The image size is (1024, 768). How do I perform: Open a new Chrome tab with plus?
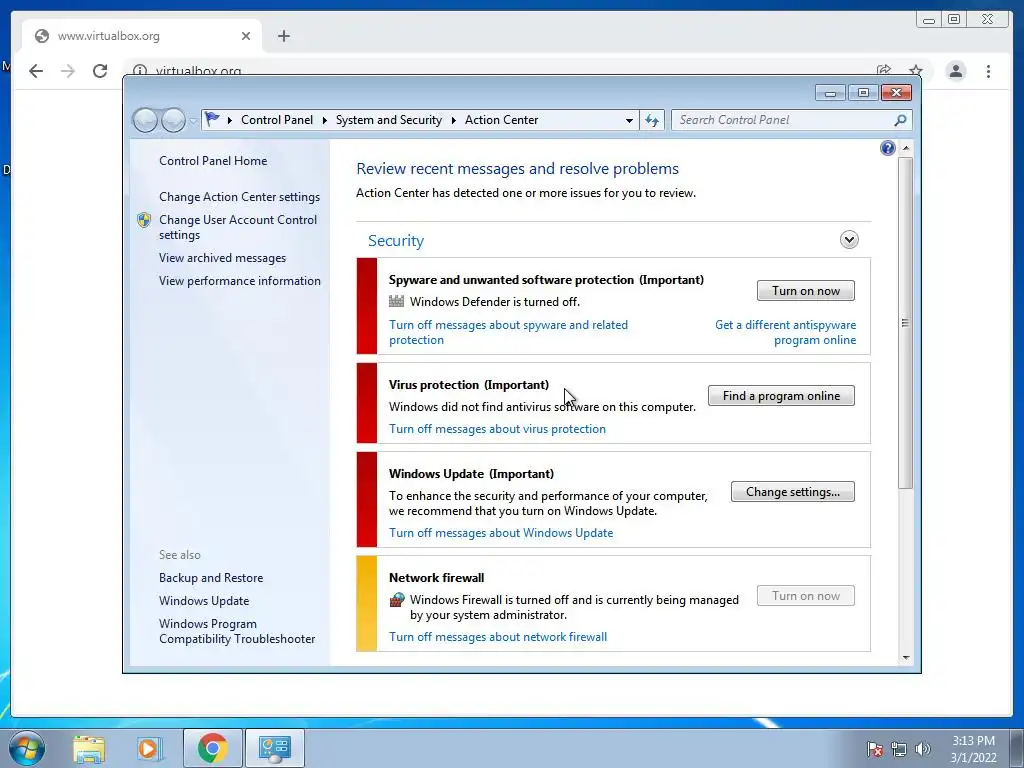point(283,36)
